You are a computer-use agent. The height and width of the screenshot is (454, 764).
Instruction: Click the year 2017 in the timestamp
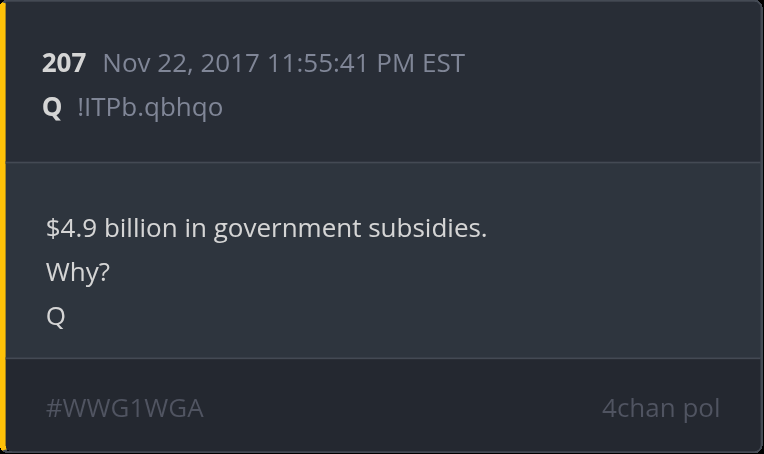[x=229, y=63]
